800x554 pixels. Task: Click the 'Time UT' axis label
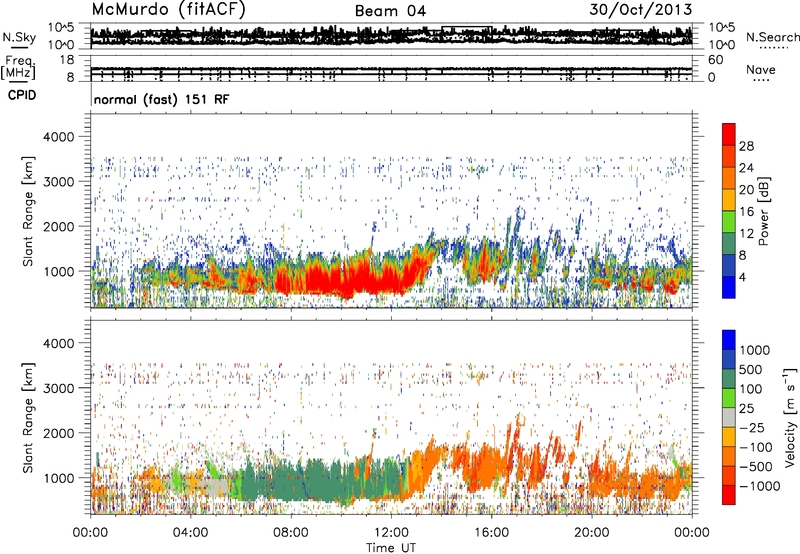click(391, 548)
